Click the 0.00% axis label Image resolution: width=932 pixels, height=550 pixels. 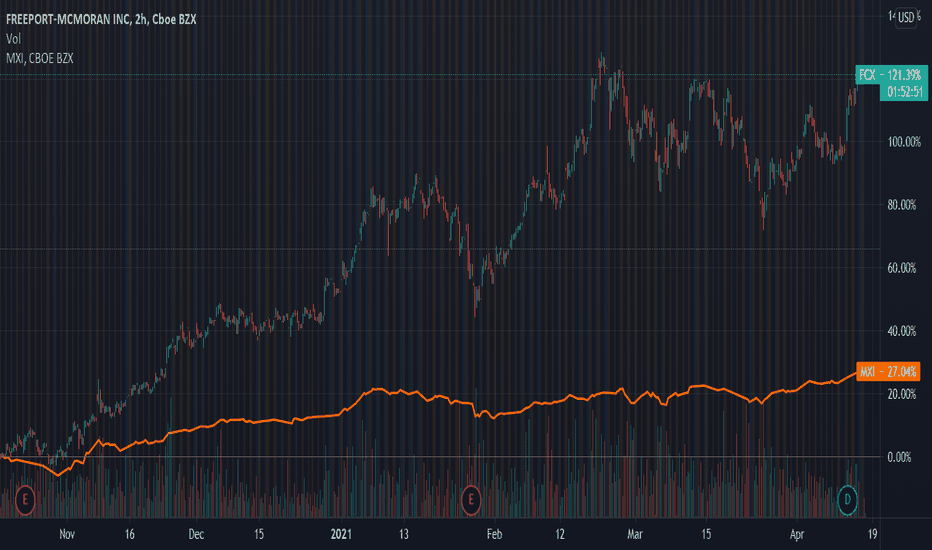click(899, 457)
